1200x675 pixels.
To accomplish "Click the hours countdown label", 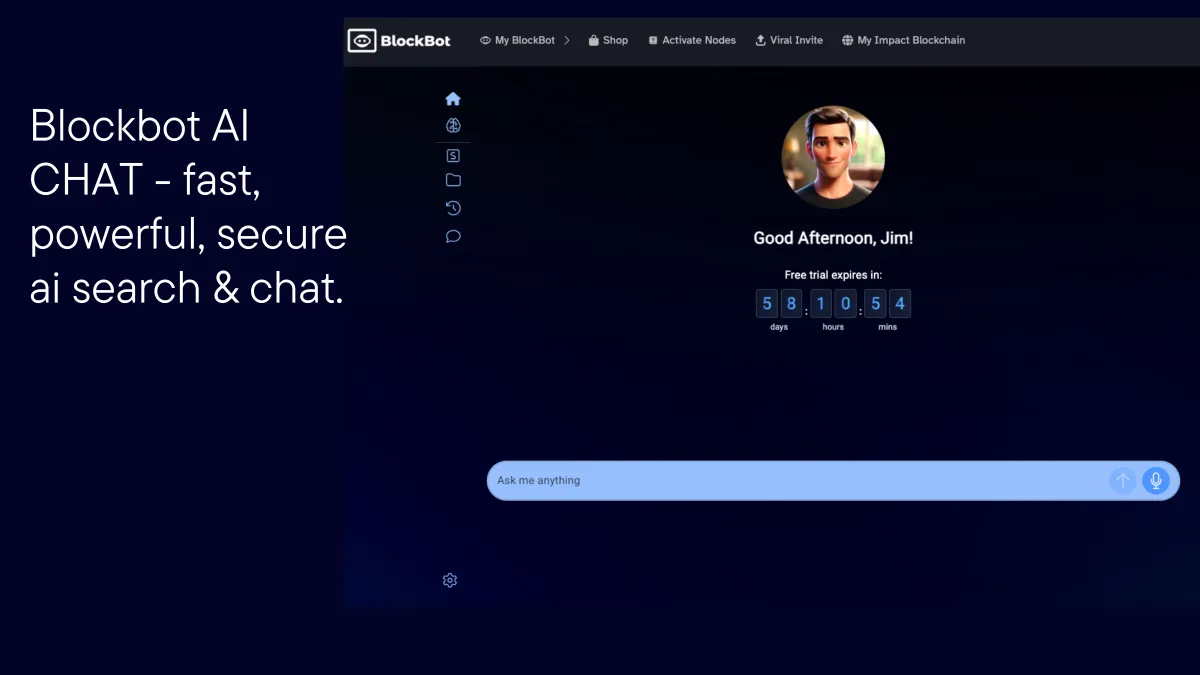I will (833, 327).
